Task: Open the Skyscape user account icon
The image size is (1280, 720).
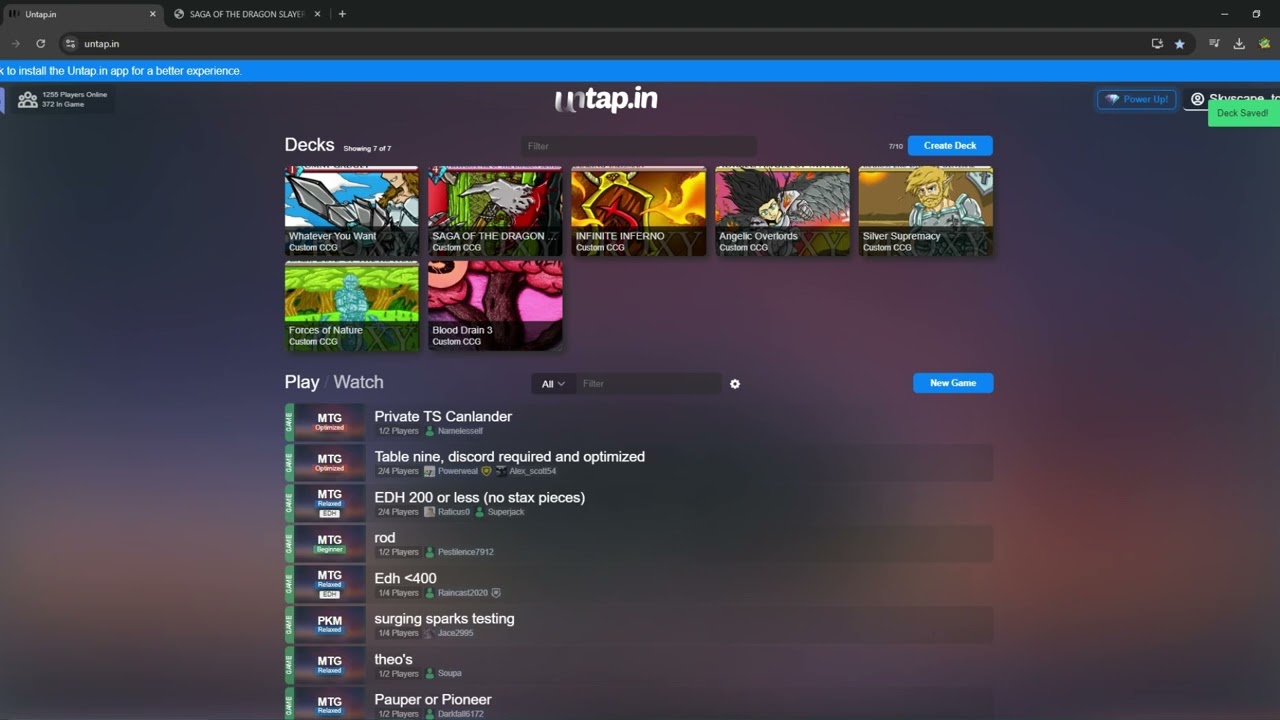Action: click(1197, 99)
